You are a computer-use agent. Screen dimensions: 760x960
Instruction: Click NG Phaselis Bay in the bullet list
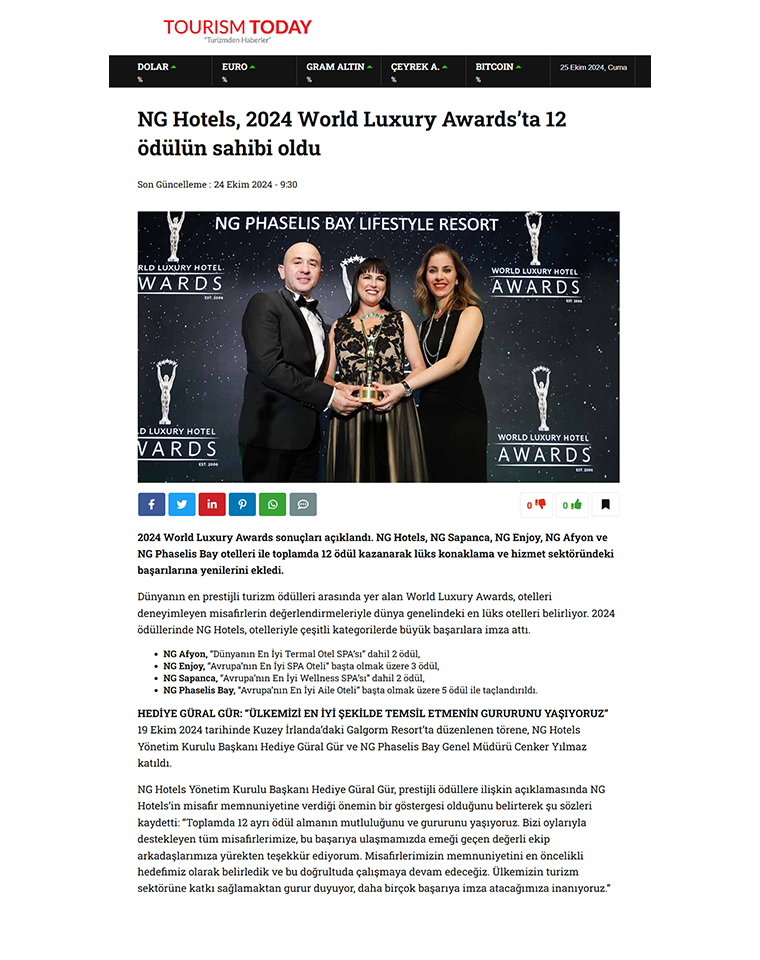tap(200, 689)
